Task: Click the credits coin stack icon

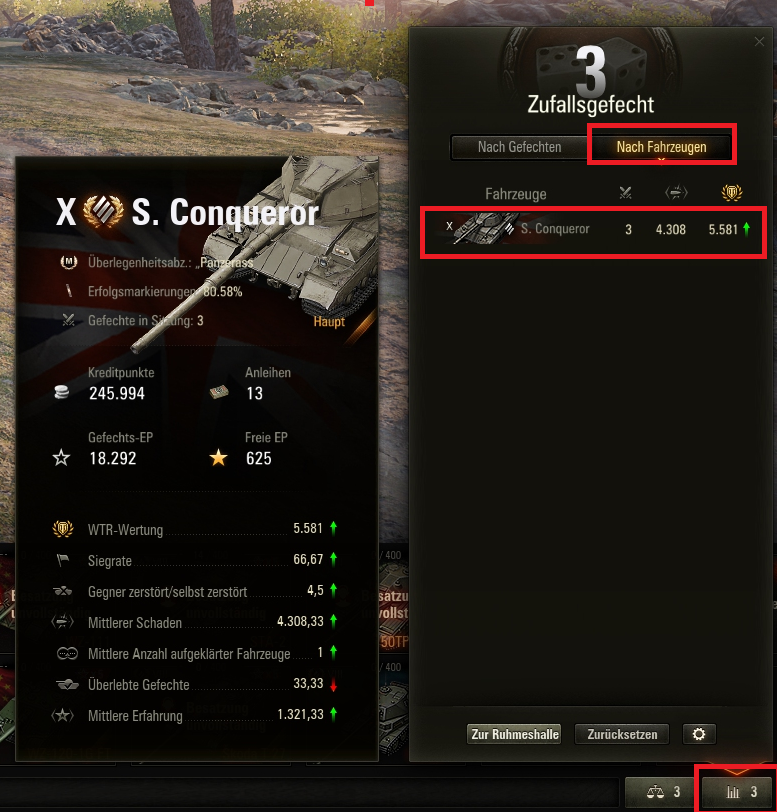Action: (x=62, y=393)
